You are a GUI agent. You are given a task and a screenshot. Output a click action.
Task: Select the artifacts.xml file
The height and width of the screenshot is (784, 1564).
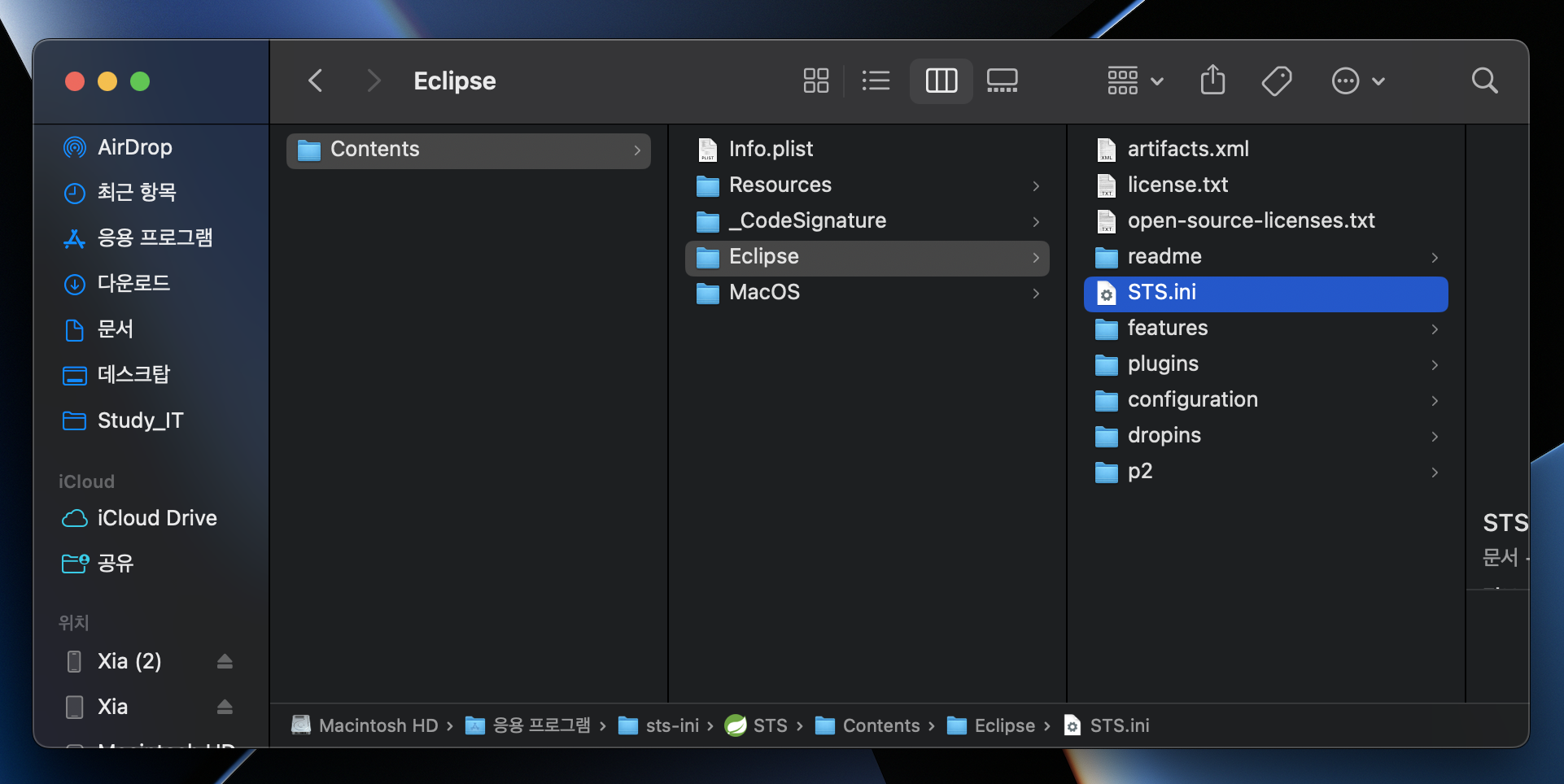[x=1265, y=149]
